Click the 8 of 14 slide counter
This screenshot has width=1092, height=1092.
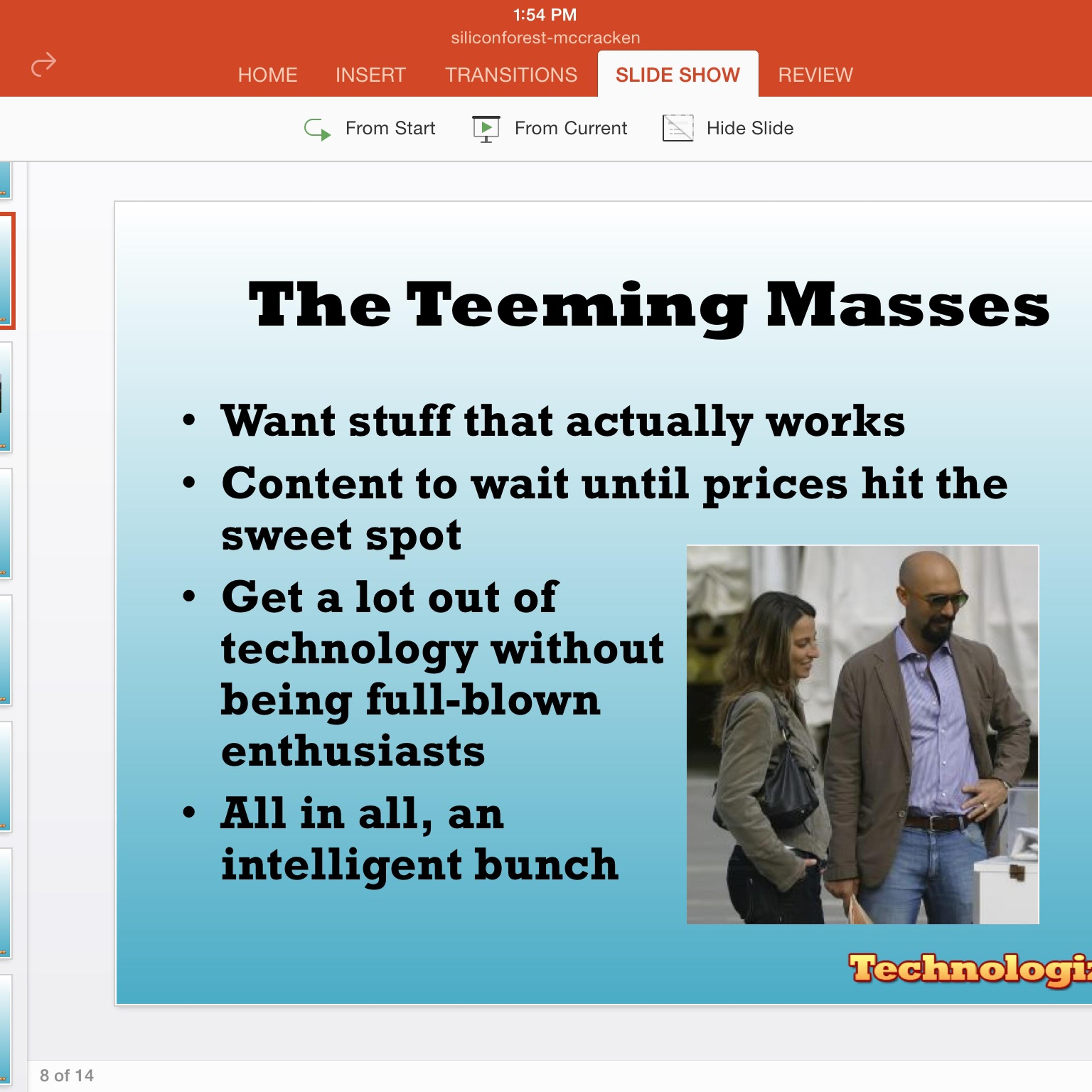pyautogui.click(x=67, y=1075)
